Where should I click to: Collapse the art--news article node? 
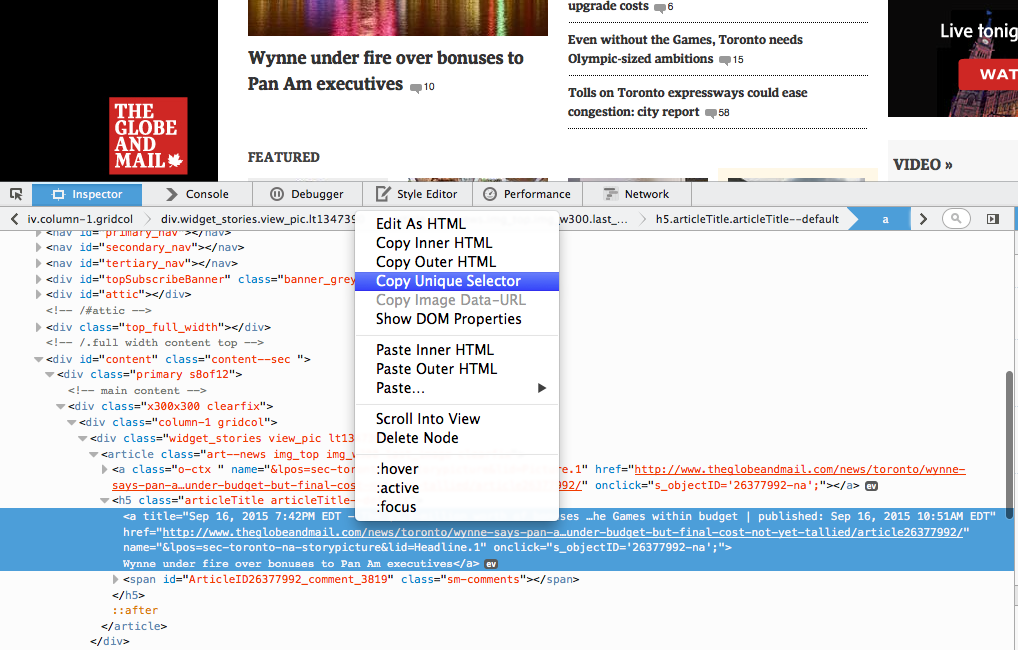tap(93, 455)
